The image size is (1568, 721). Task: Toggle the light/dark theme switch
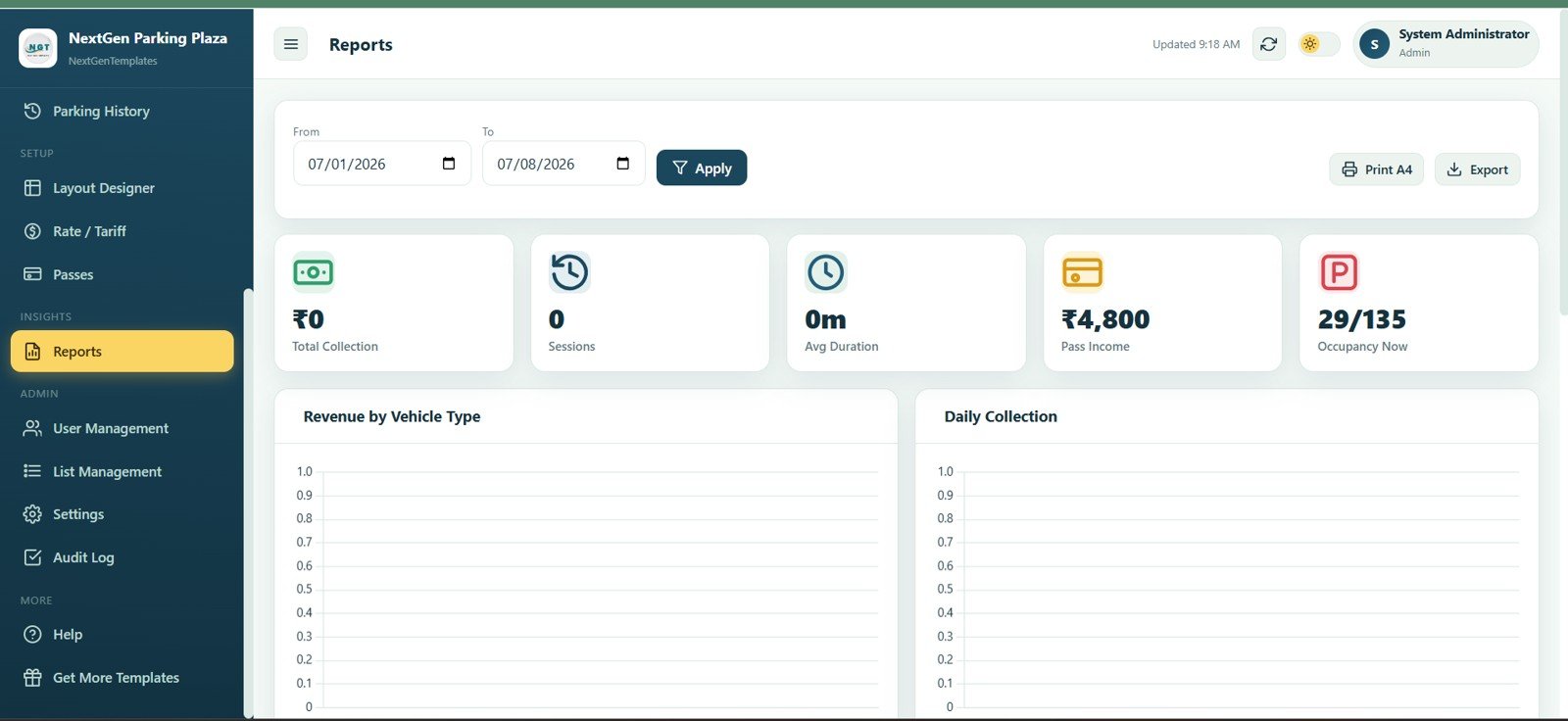click(1319, 44)
